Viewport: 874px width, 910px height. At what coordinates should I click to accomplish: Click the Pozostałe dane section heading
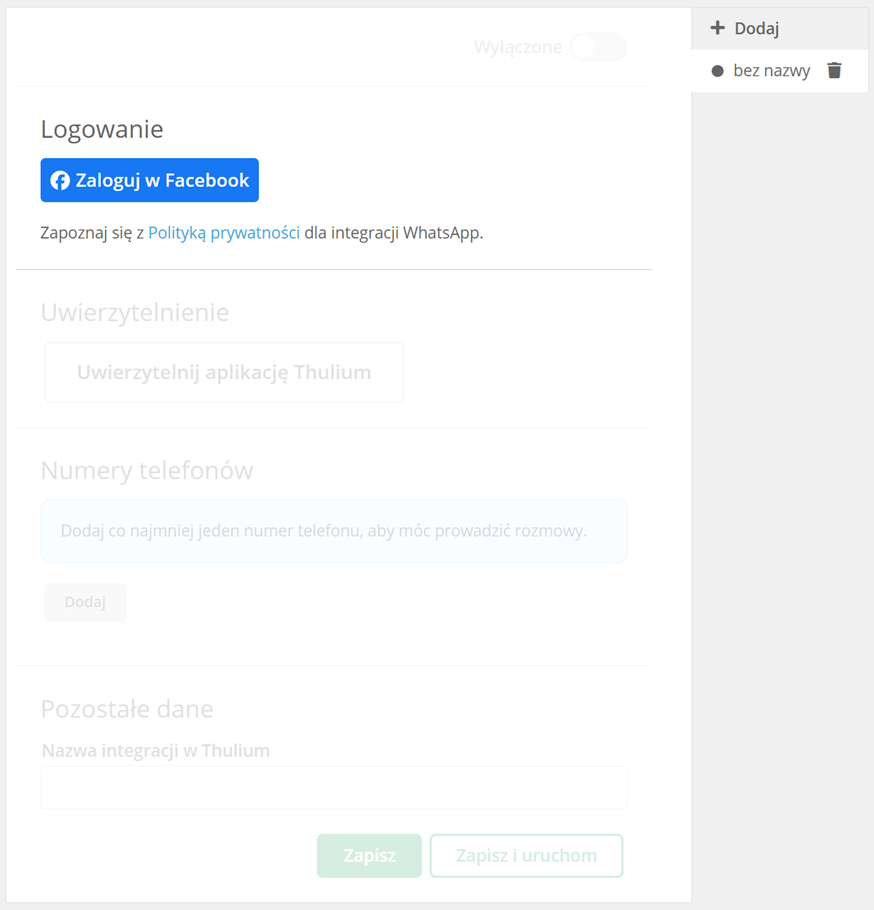(127, 709)
